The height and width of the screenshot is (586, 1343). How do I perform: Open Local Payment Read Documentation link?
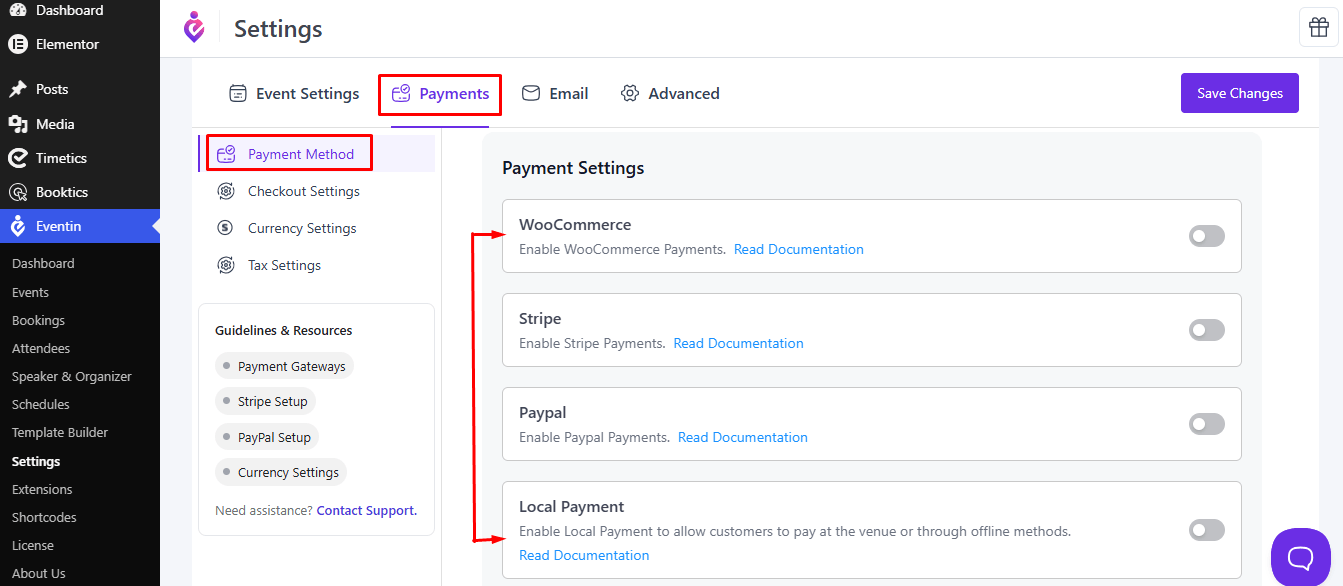(584, 555)
